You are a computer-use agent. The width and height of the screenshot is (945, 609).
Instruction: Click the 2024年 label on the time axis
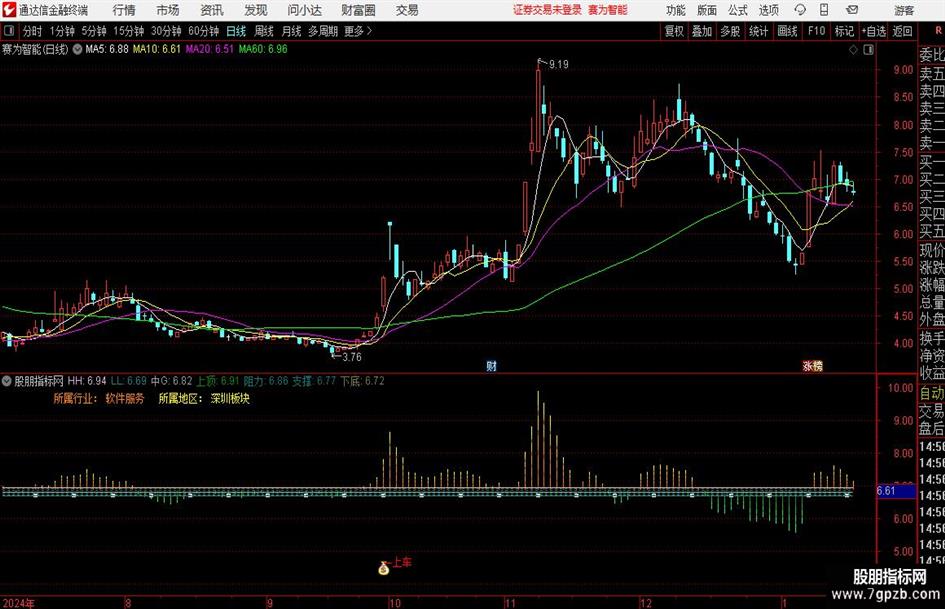coord(19,603)
